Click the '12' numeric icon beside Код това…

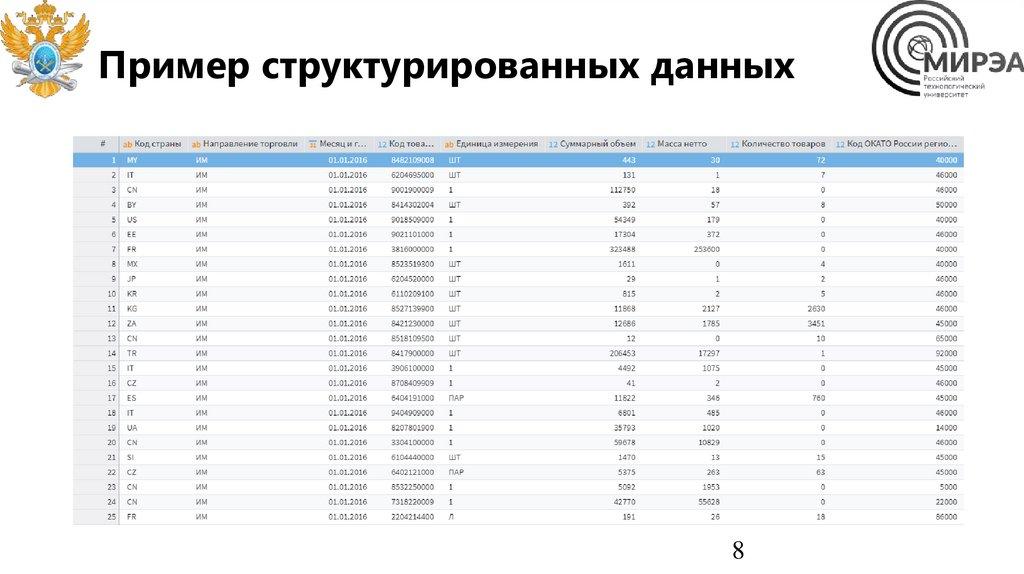click(381, 144)
